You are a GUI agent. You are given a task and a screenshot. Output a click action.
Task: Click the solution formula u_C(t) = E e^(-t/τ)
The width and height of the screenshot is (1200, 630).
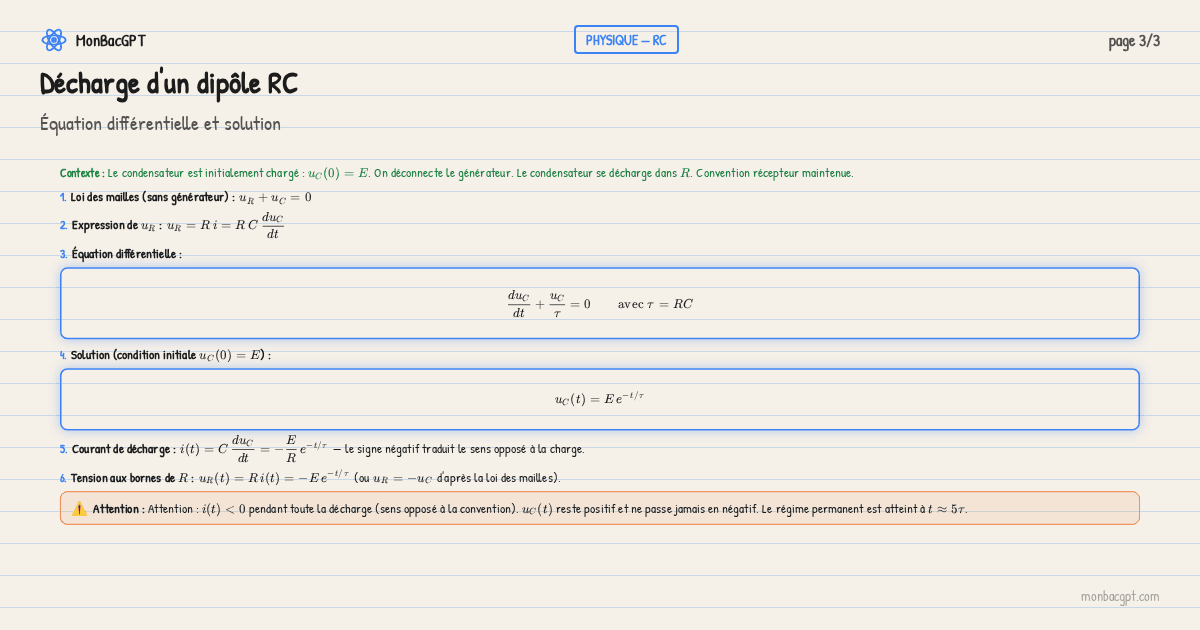point(599,399)
